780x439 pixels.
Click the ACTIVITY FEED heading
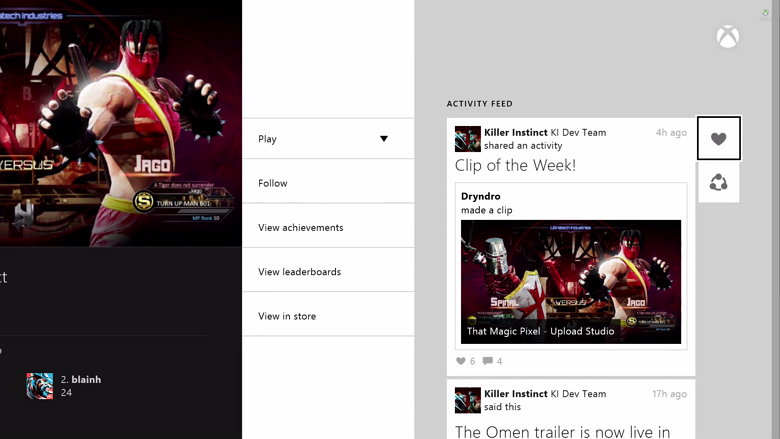(480, 104)
